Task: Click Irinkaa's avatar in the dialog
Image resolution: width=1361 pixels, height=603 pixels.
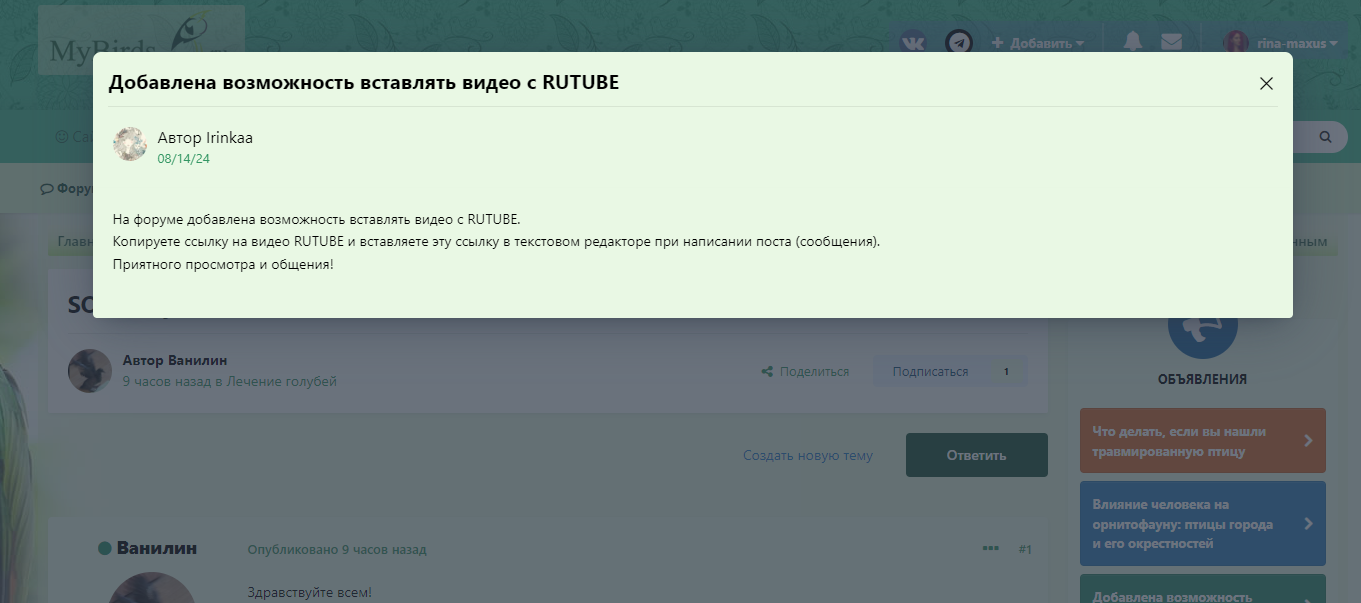Action: [130, 144]
